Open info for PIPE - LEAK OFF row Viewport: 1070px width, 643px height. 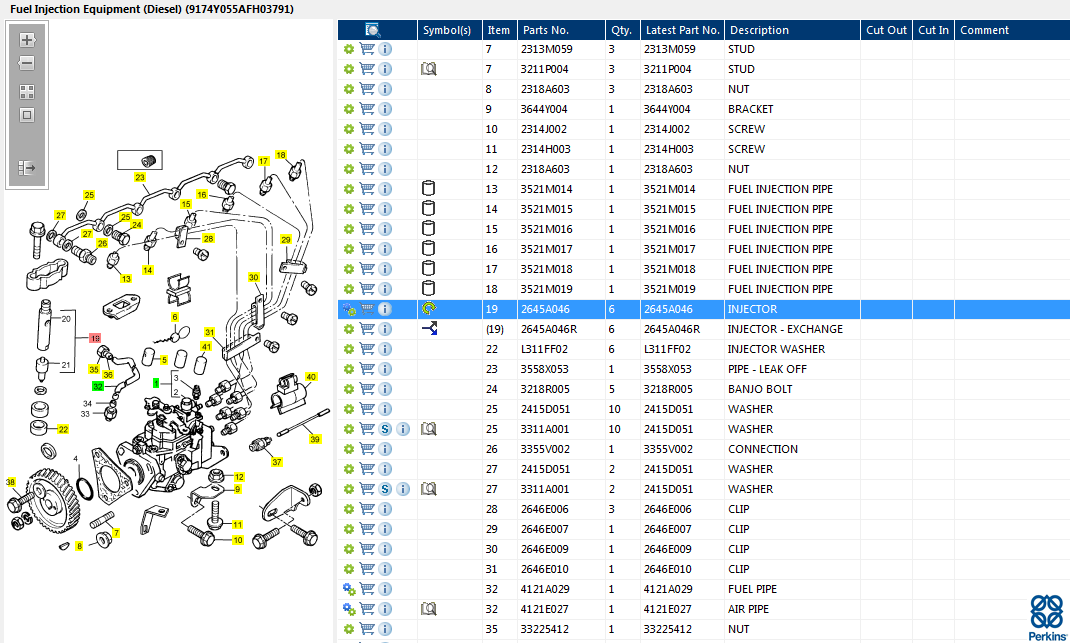[385, 369]
